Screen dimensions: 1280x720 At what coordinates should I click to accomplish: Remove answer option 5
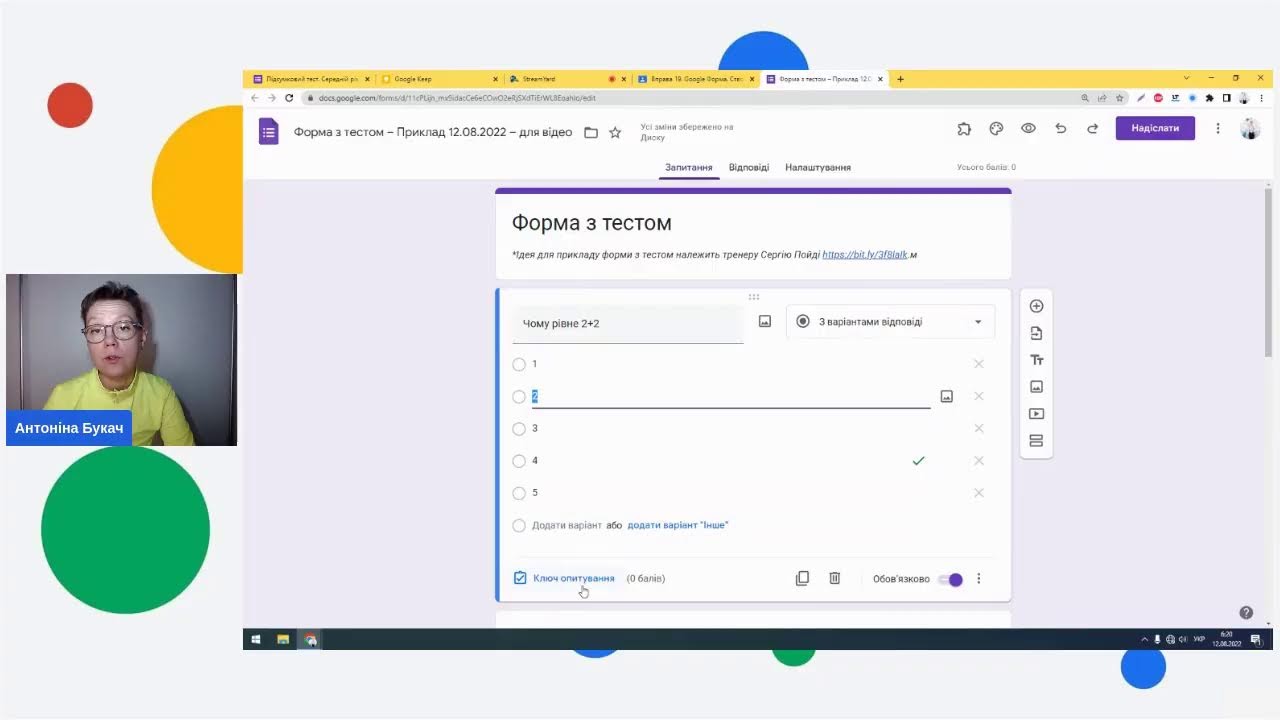[x=979, y=492]
